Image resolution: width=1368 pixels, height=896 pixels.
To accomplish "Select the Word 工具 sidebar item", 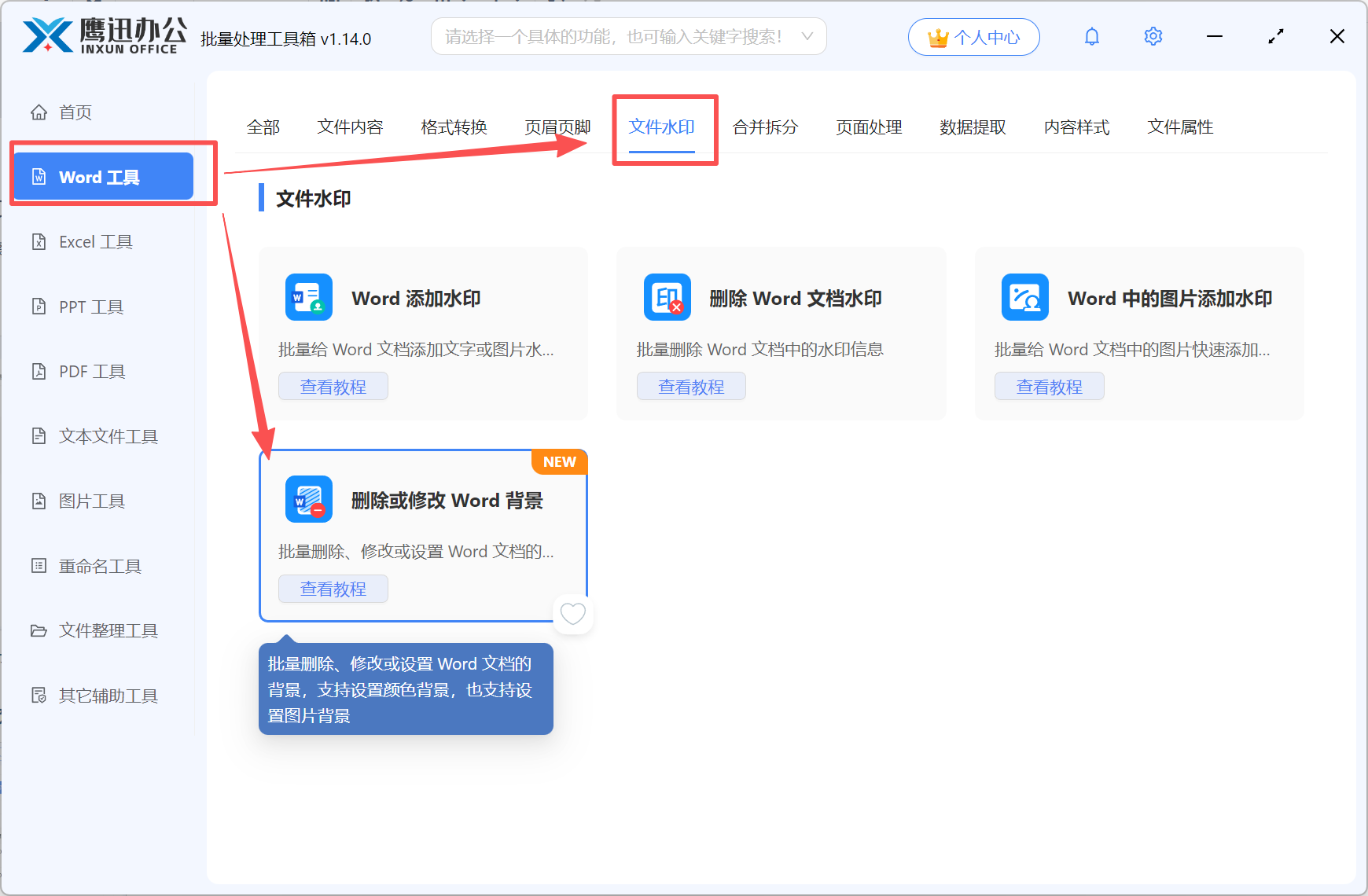I will (102, 176).
